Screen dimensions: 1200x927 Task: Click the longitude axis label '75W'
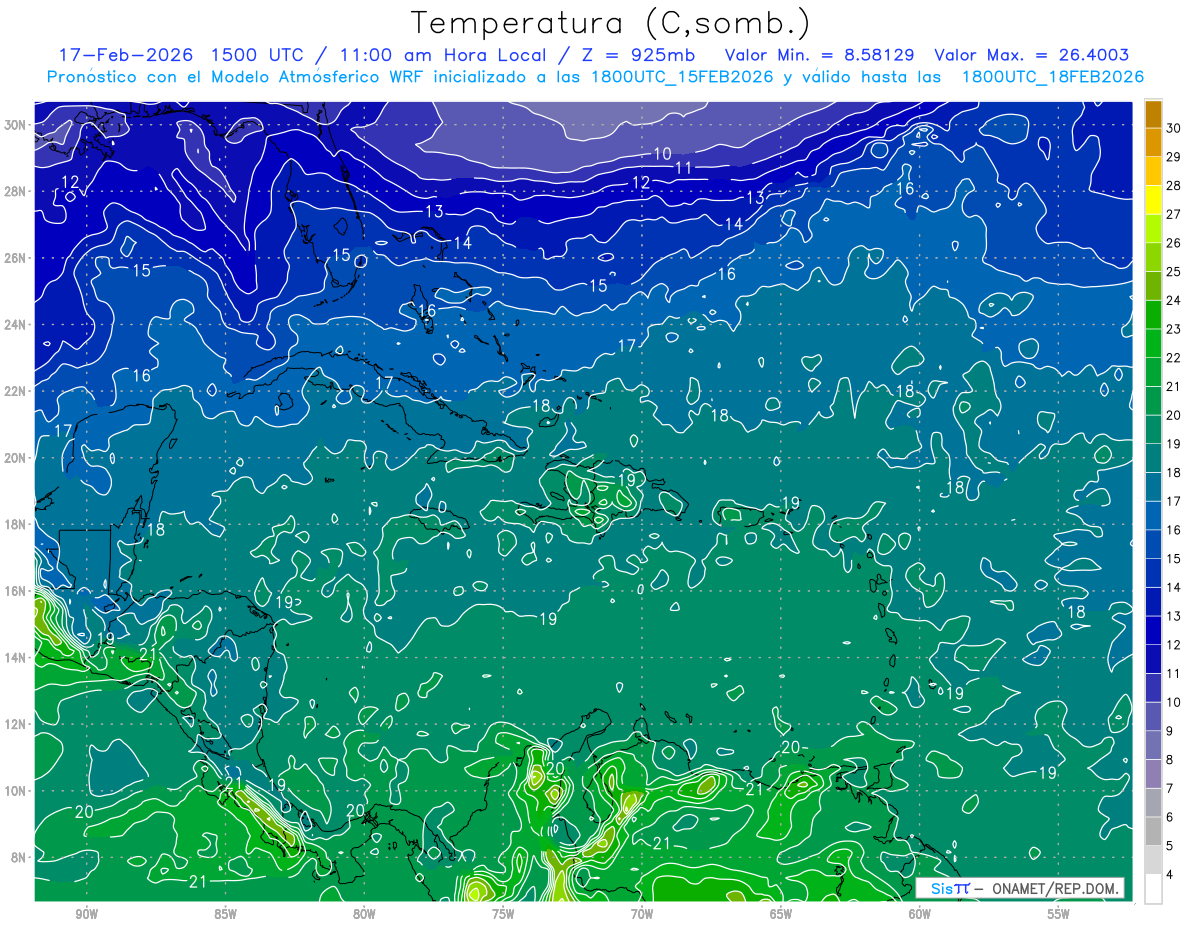[x=503, y=914]
